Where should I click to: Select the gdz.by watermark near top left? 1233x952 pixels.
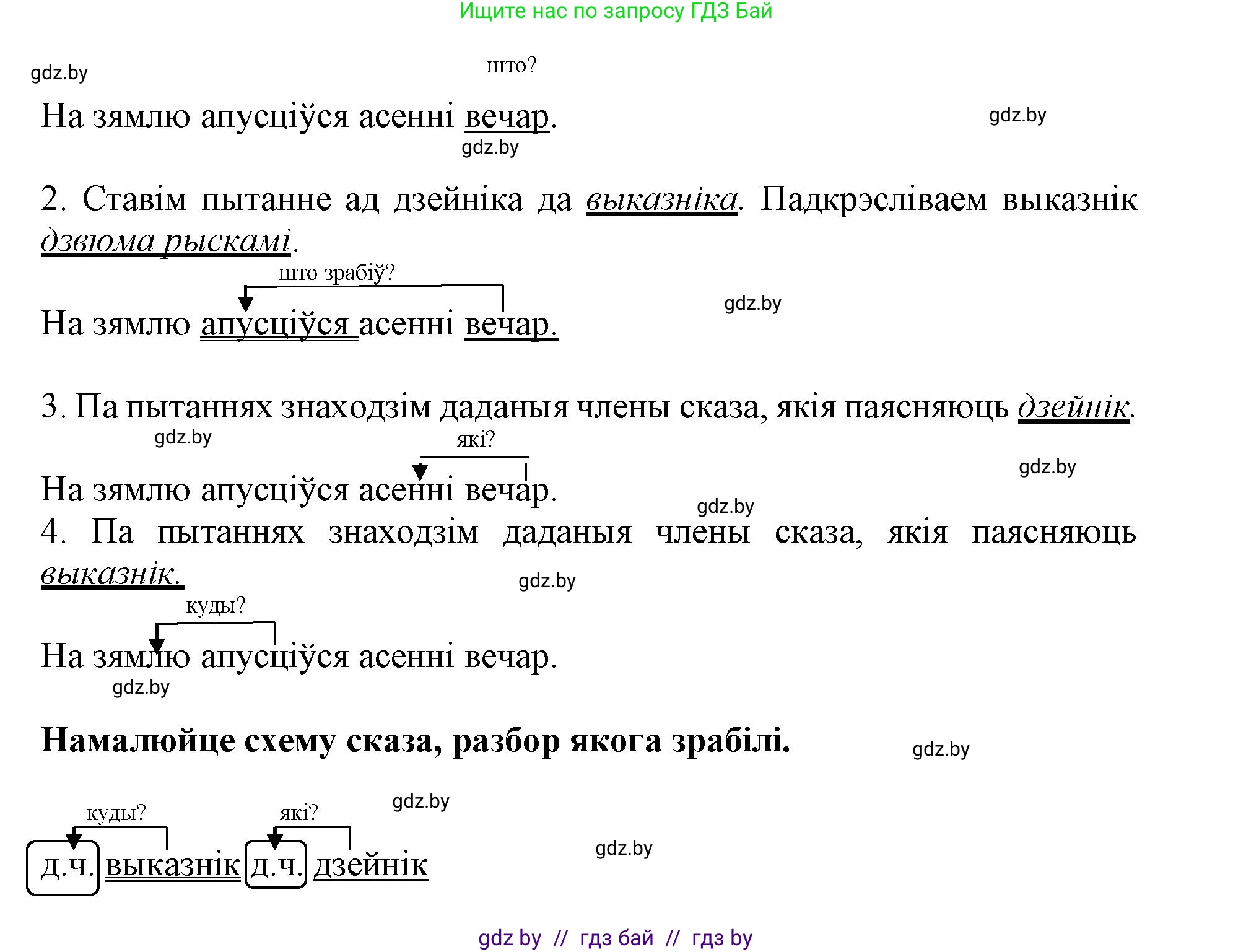59,73
